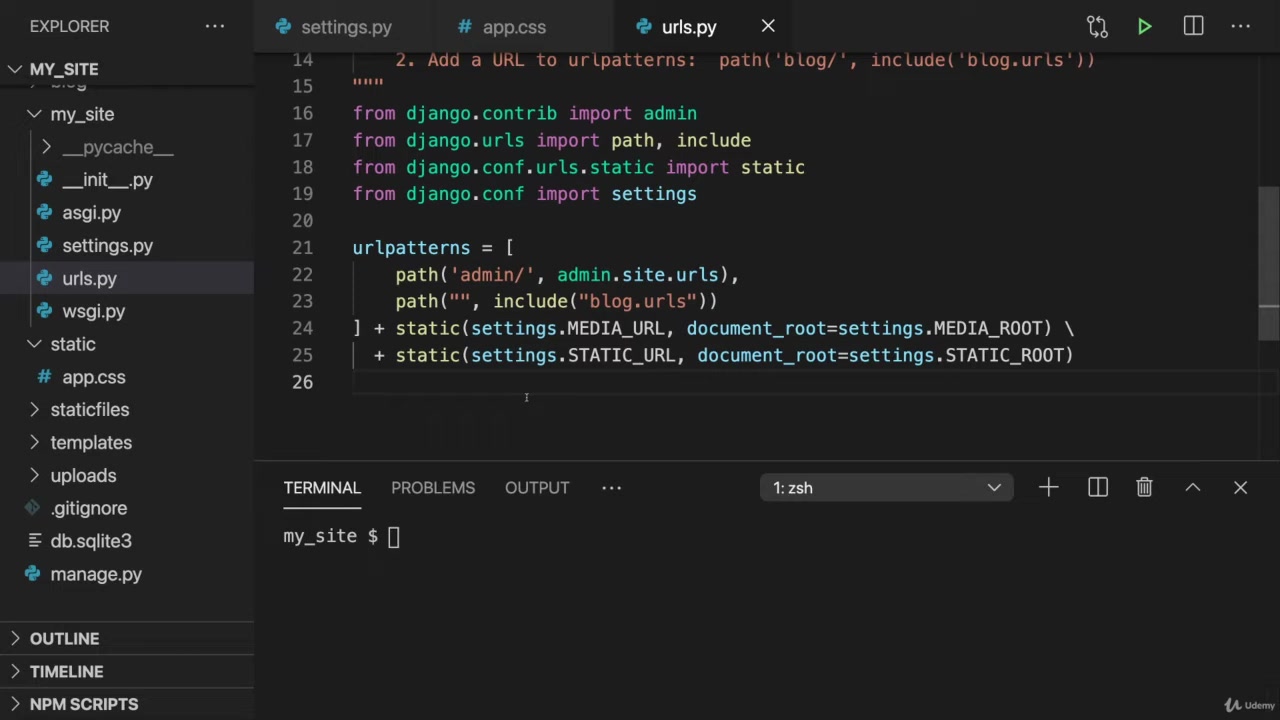Expand the NPM SCRIPTS section
Screen dimensions: 1280x720
(84, 704)
